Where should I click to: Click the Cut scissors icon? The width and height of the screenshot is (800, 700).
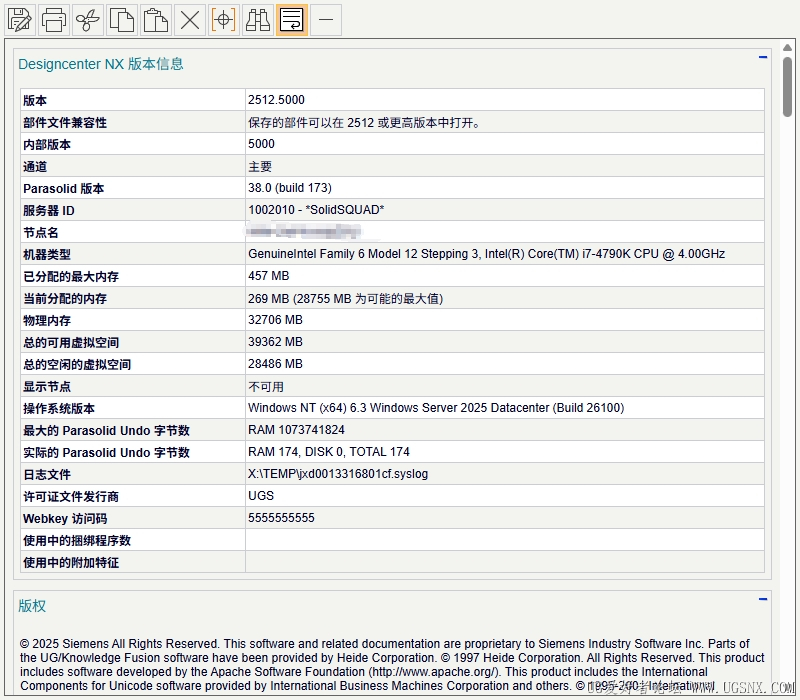coord(88,19)
